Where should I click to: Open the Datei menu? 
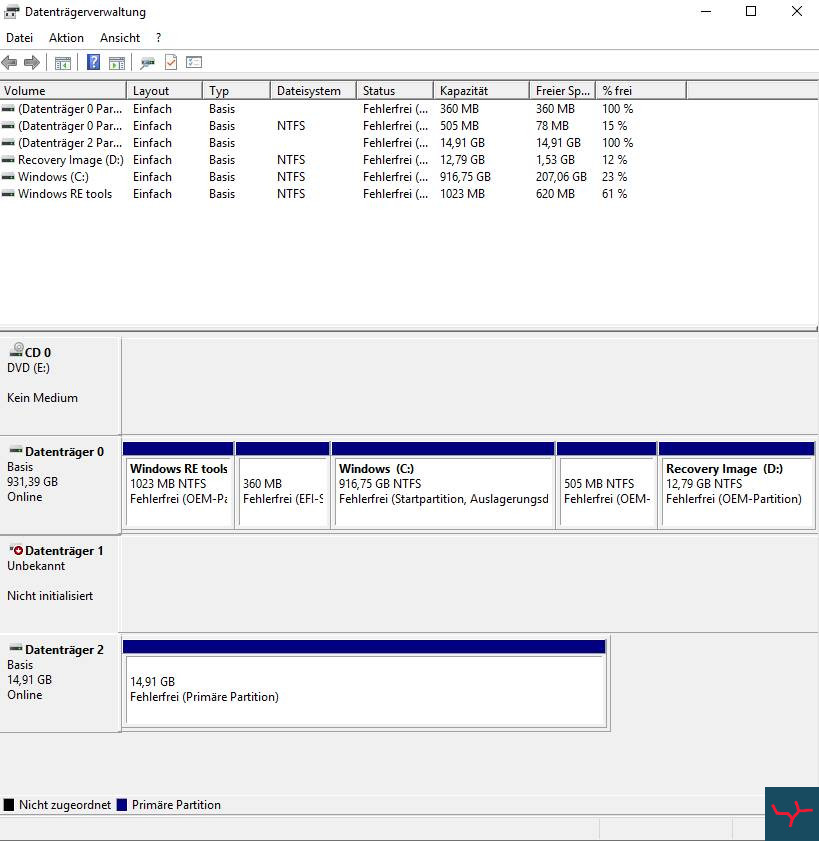(x=19, y=38)
